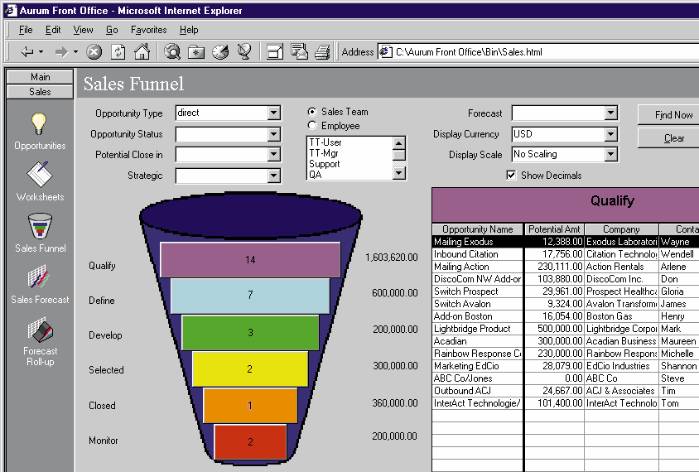Click the Channels satellite dish icon
Viewport: 699px width, 472px height.
(x=244, y=52)
